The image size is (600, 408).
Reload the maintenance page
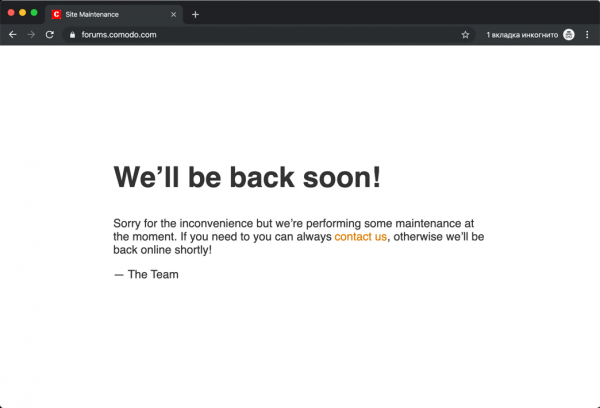pyautogui.click(x=50, y=34)
